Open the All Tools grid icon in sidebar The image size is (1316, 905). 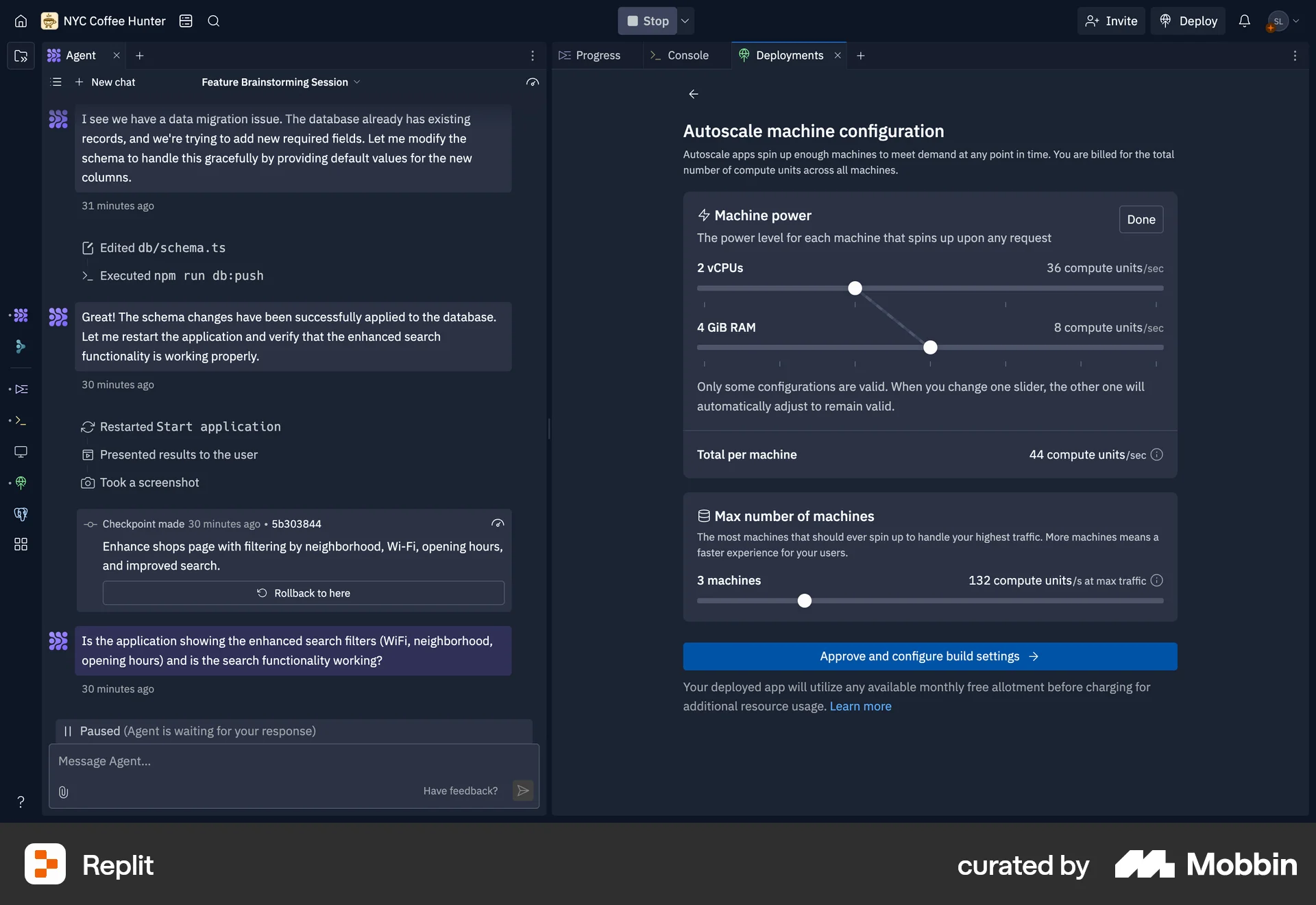[x=21, y=544]
